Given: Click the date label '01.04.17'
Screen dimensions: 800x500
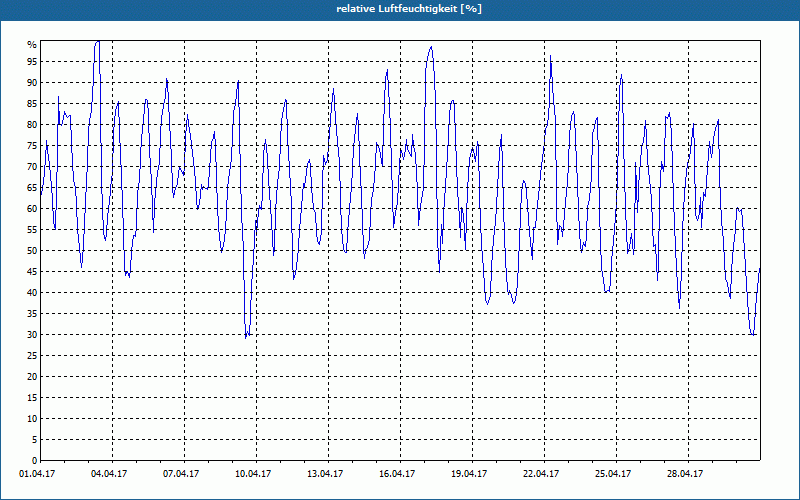Looking at the screenshot, I should 37,474.
